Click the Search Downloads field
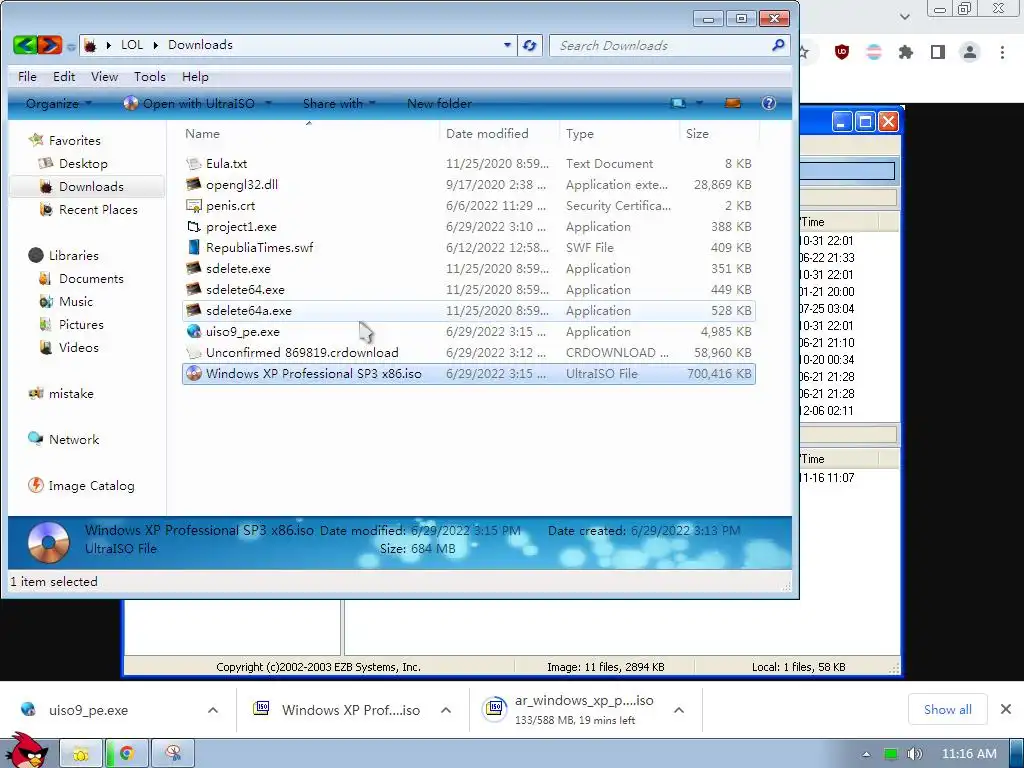 pyautogui.click(x=663, y=45)
